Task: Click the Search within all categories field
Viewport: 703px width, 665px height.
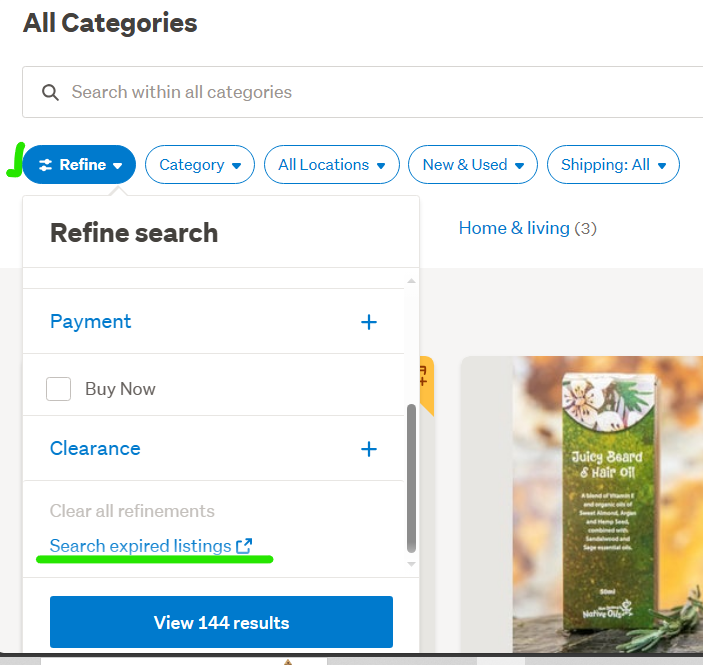Action: tap(380, 92)
